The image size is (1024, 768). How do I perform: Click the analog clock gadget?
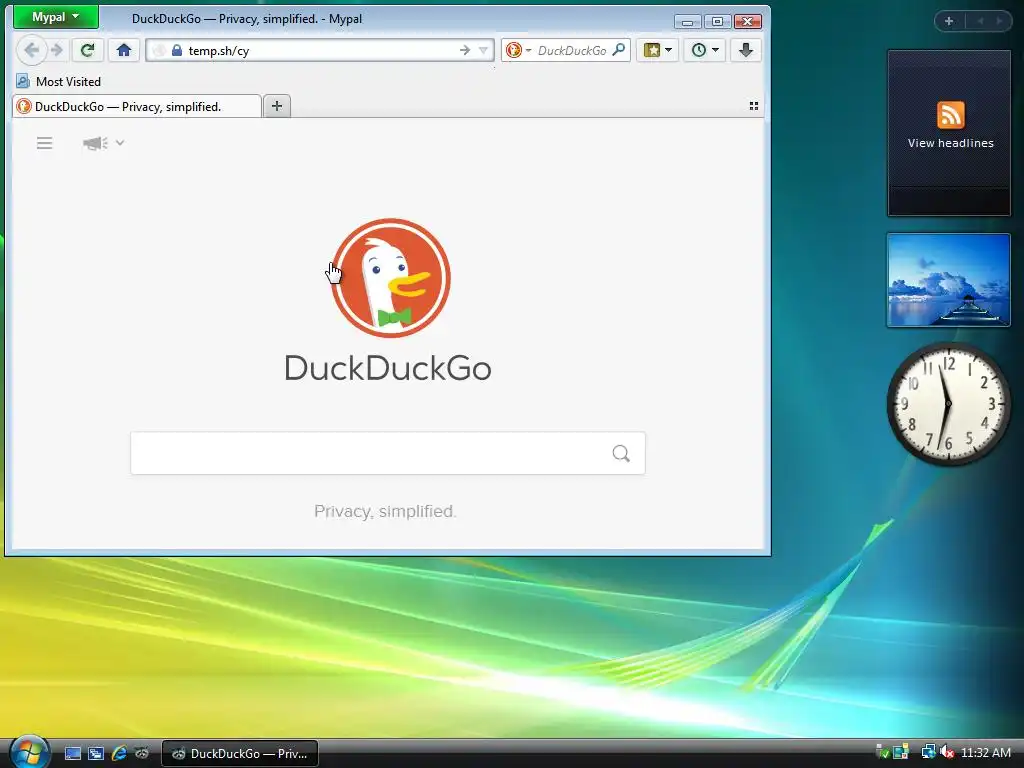point(948,404)
